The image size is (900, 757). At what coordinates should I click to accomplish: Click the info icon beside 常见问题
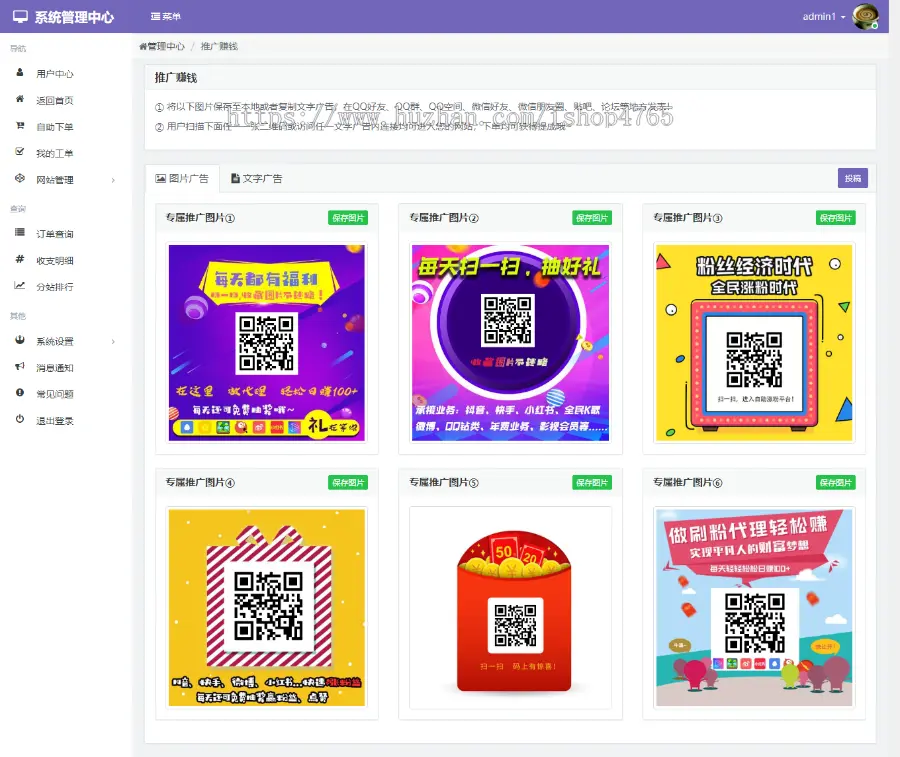click(20, 393)
